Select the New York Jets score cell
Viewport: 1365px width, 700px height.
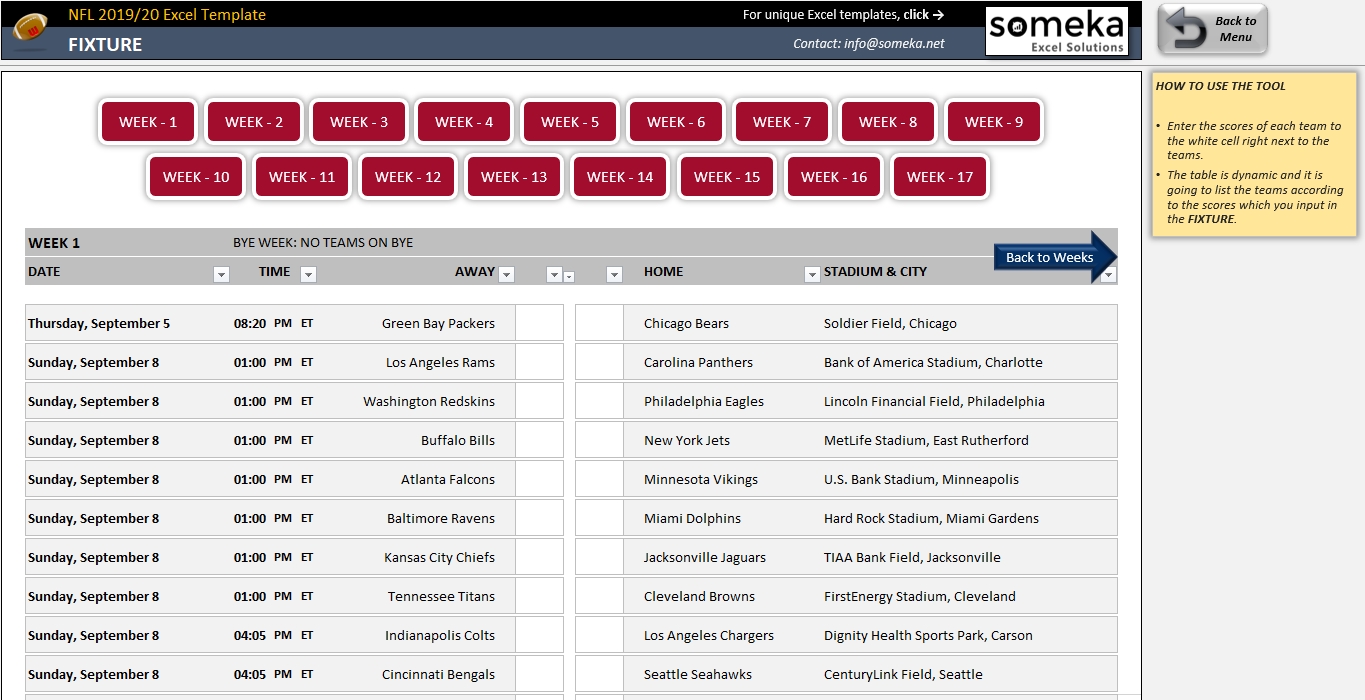coord(599,440)
